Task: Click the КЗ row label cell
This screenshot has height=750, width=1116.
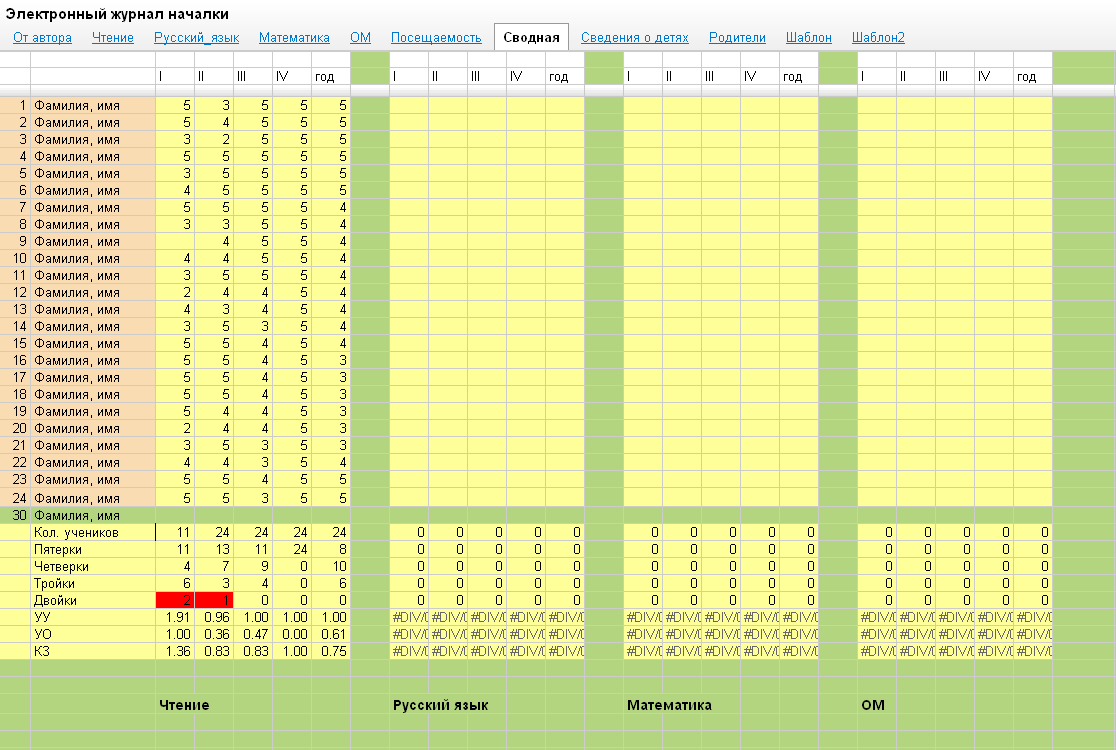Action: (x=93, y=651)
